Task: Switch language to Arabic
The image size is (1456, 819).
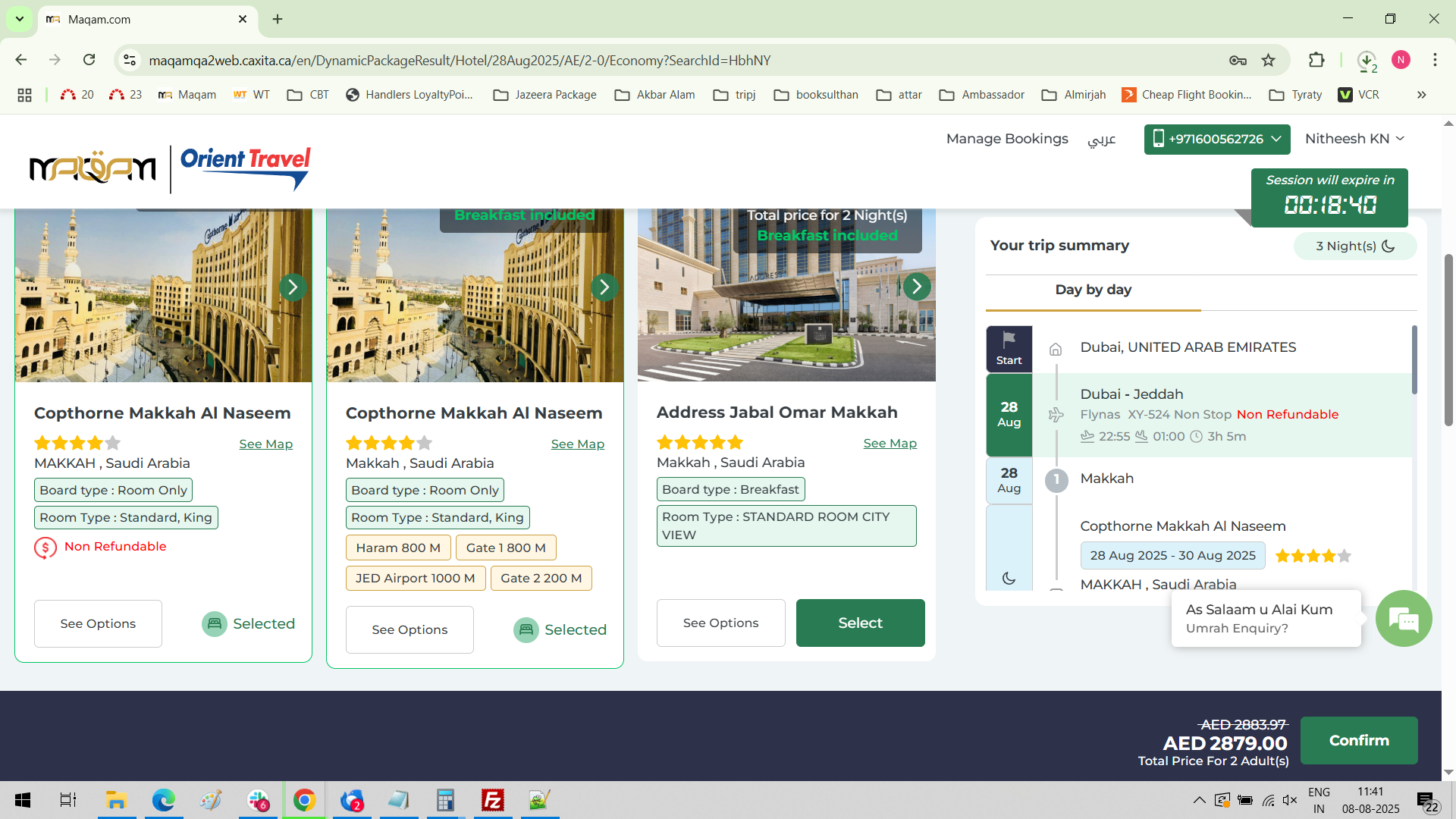Action: pyautogui.click(x=1101, y=140)
